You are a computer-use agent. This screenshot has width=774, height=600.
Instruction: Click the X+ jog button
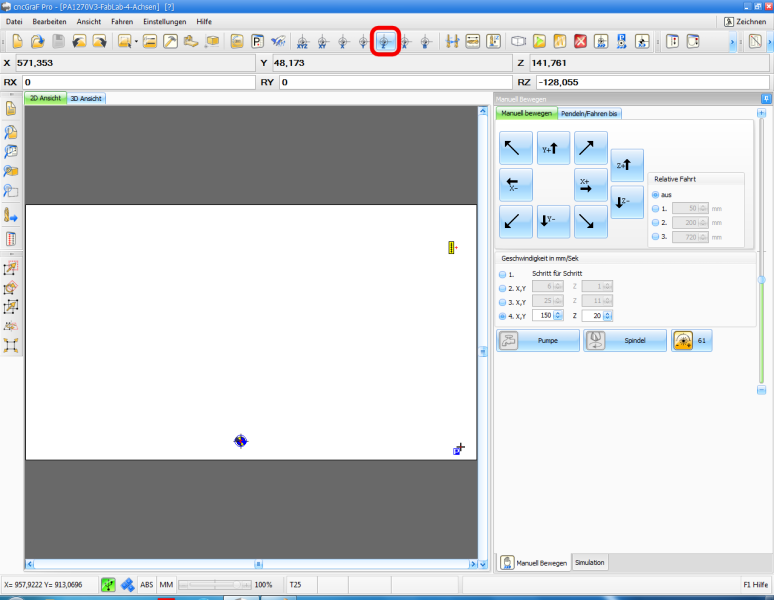[591, 185]
